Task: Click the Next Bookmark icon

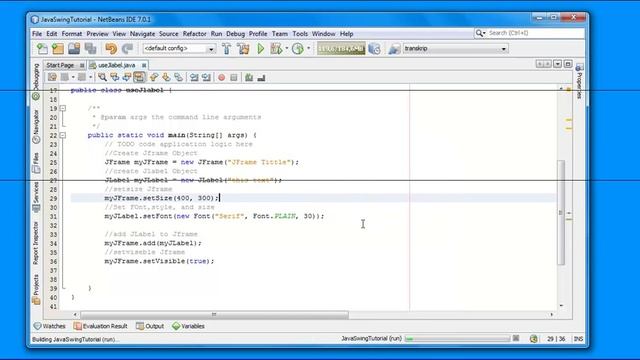Action: coord(166,77)
